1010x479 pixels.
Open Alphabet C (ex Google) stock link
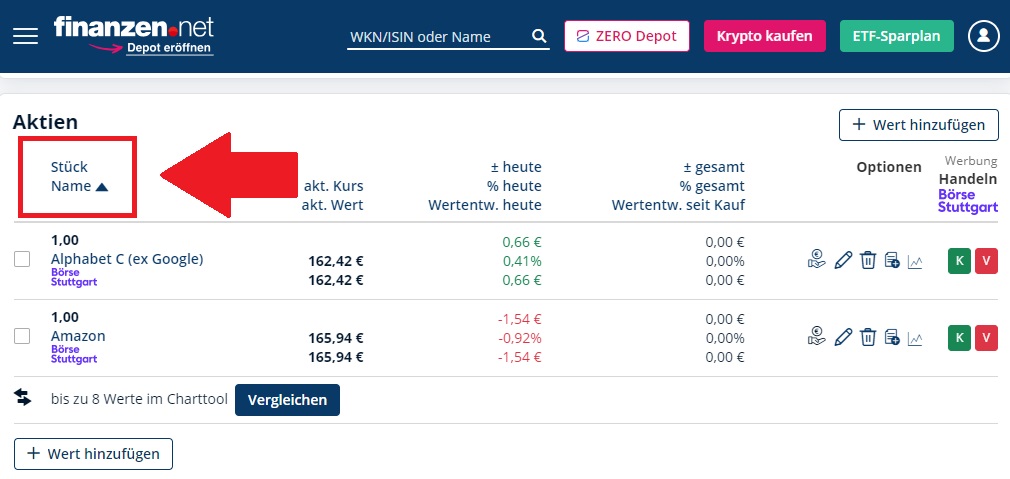(x=127, y=259)
